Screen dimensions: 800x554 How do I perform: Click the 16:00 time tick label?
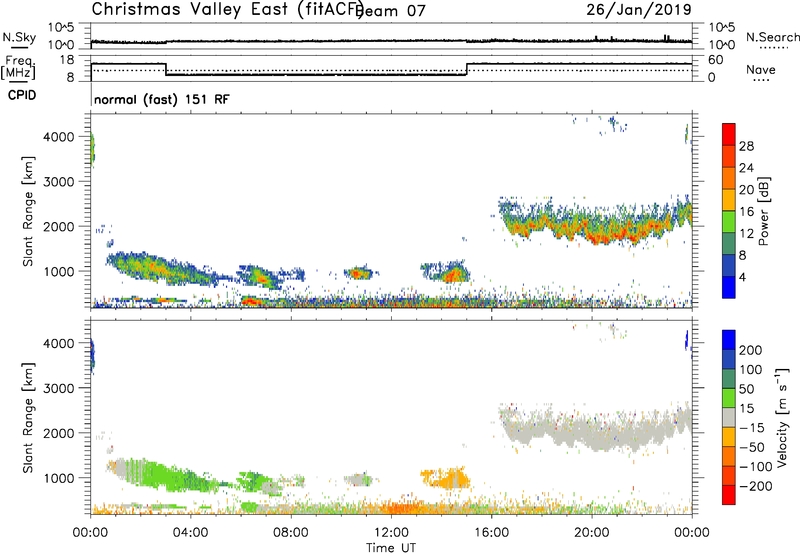(x=491, y=533)
